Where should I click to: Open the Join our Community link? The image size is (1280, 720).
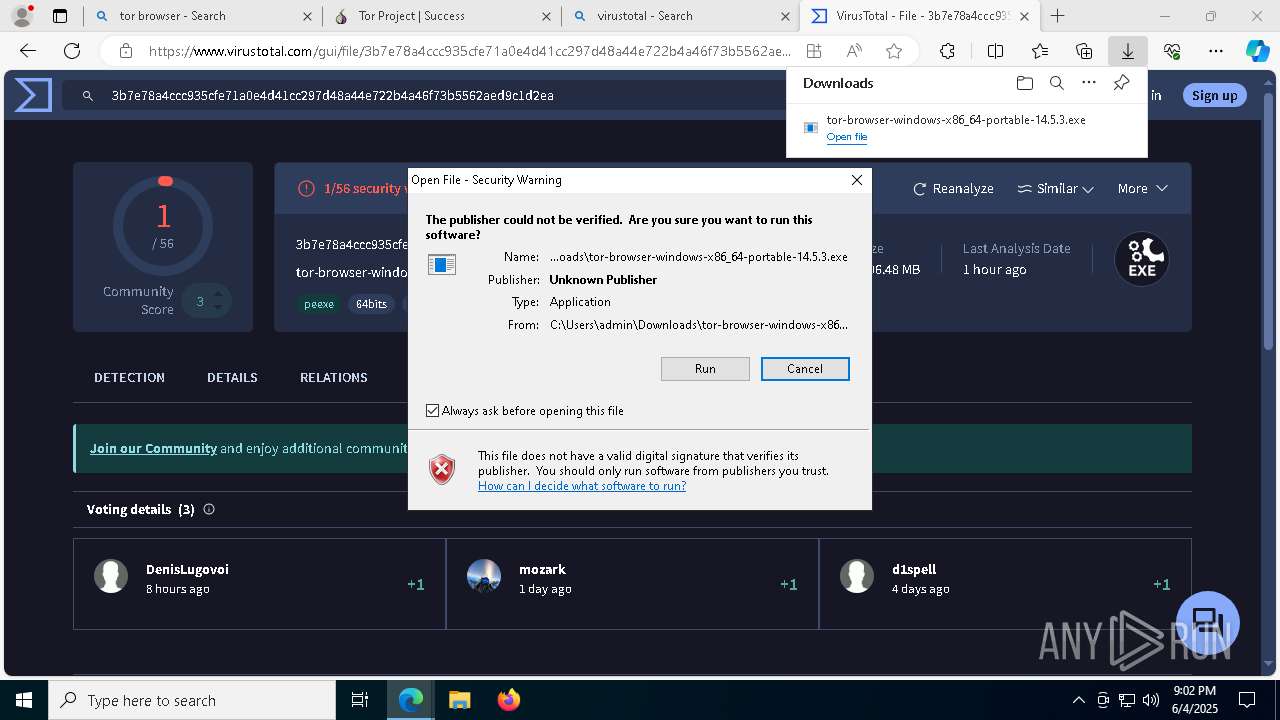click(153, 448)
